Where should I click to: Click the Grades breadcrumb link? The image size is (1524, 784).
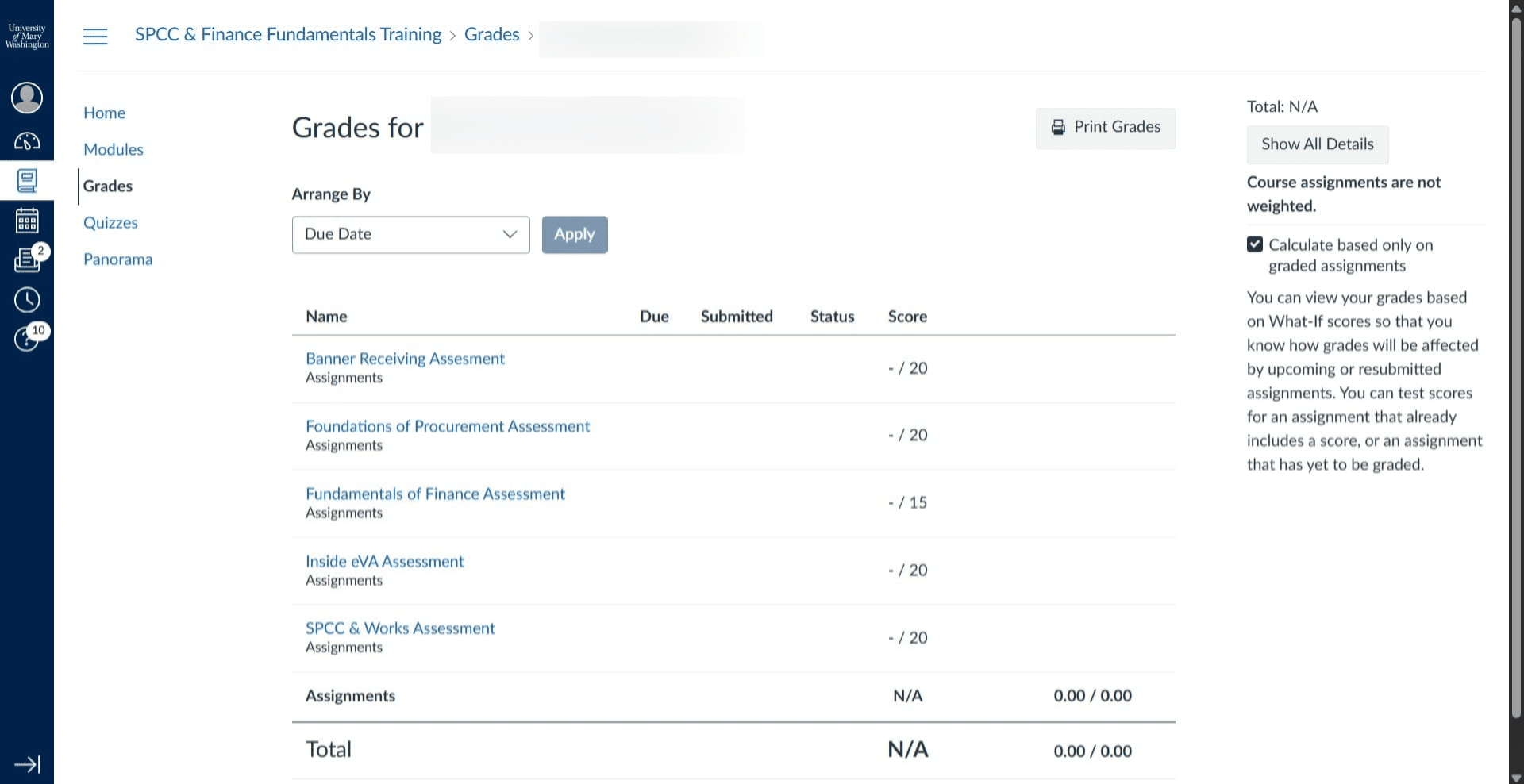(491, 34)
